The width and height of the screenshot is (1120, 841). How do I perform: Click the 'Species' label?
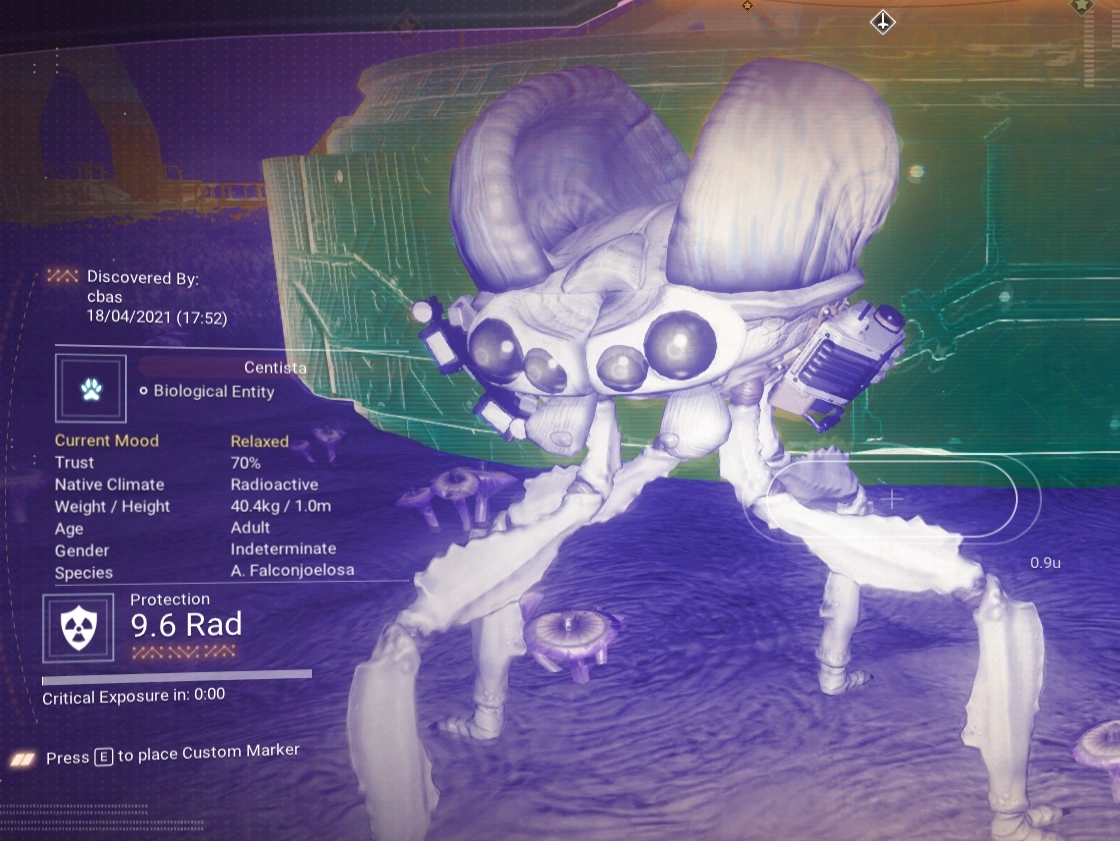click(x=84, y=573)
